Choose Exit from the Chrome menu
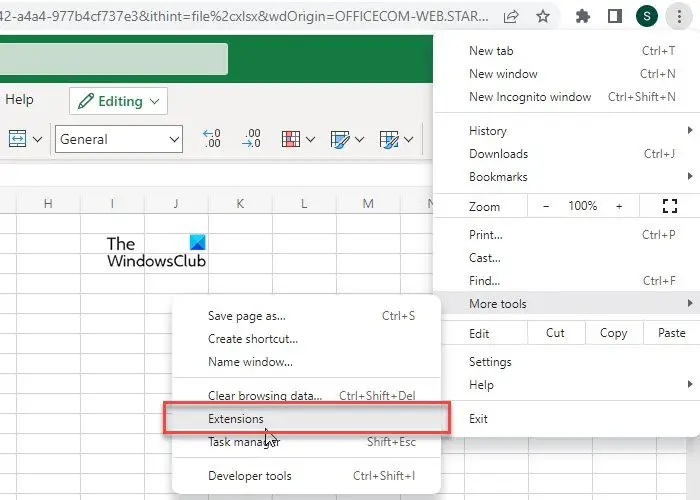 point(567,419)
